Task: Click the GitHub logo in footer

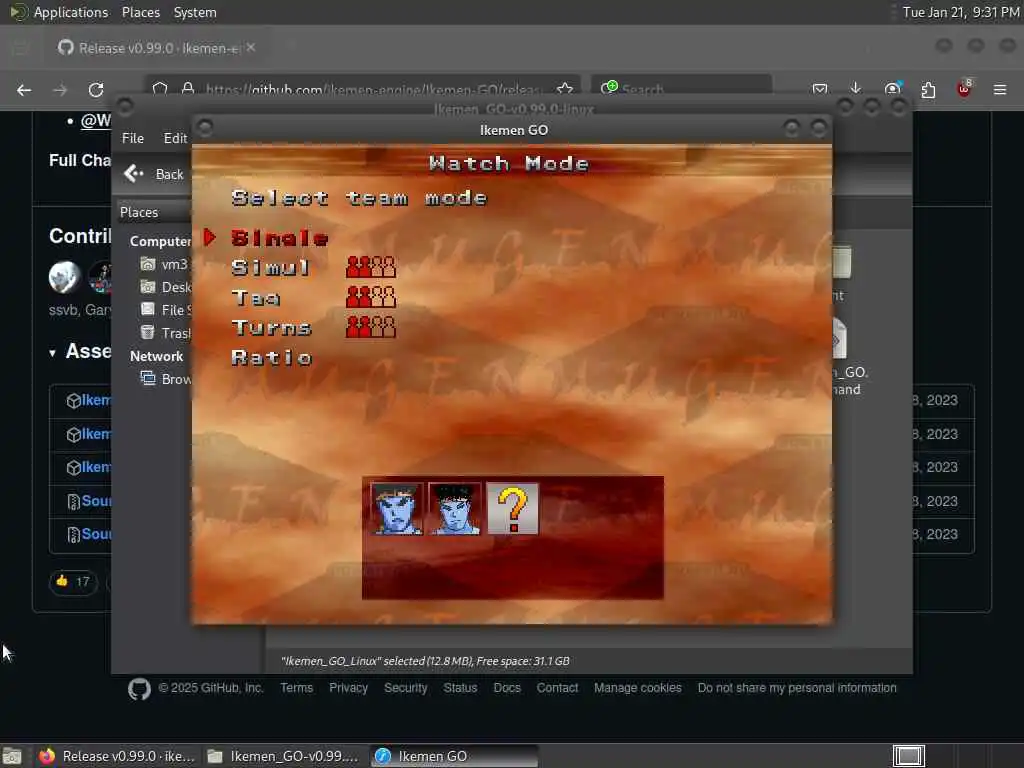Action: click(139, 689)
